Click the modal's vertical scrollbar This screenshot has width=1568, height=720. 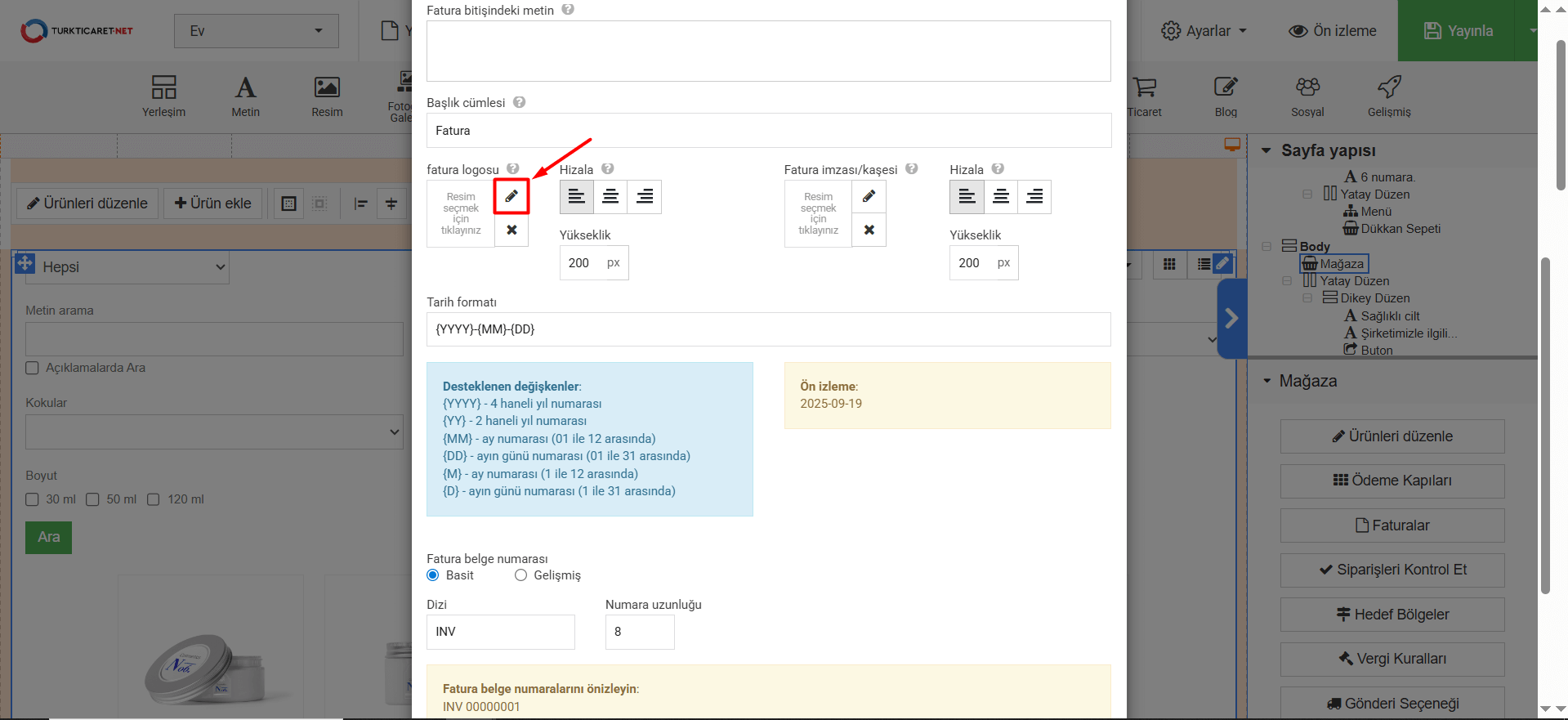click(x=1560, y=114)
